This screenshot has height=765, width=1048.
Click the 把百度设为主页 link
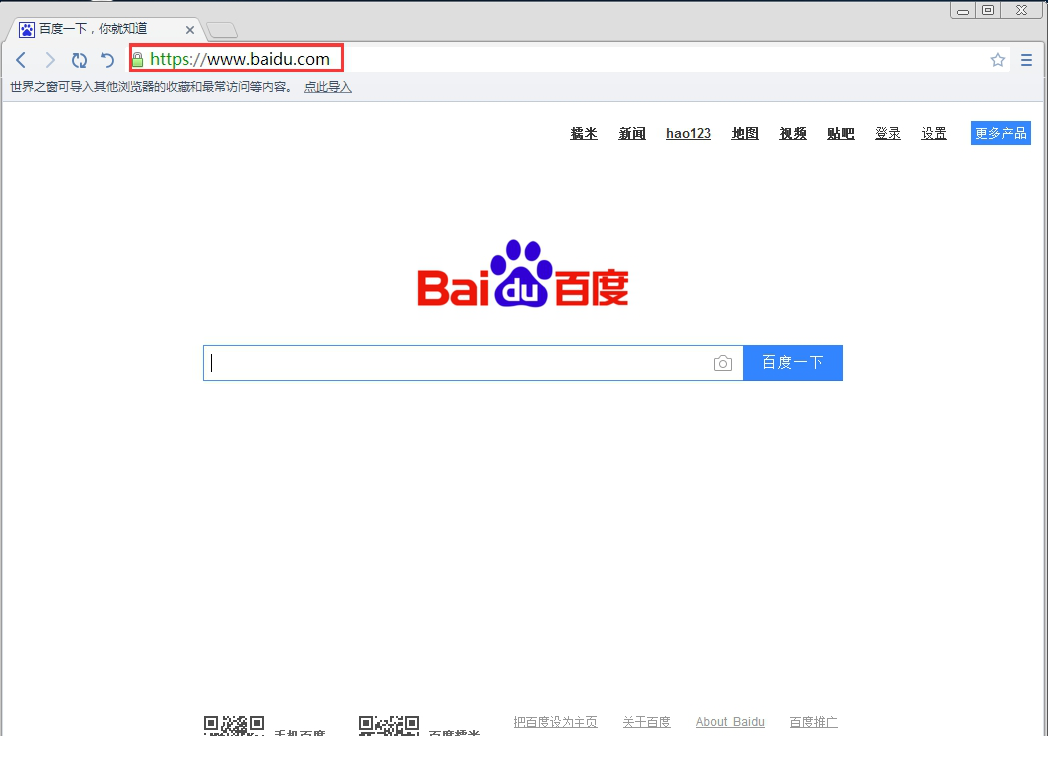tap(555, 722)
